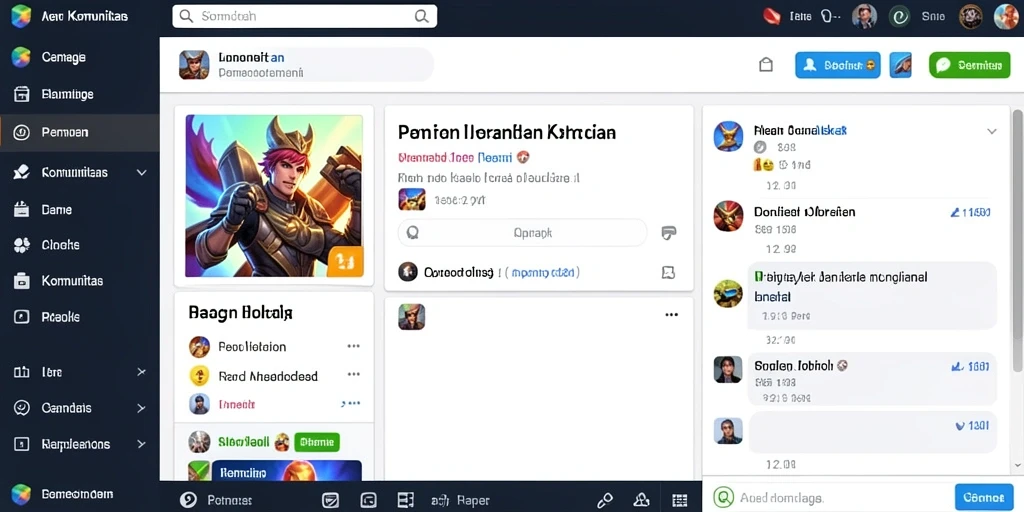Click the right panel vertical scrollbar
This screenshot has width=1024, height=512.
click(1017, 242)
